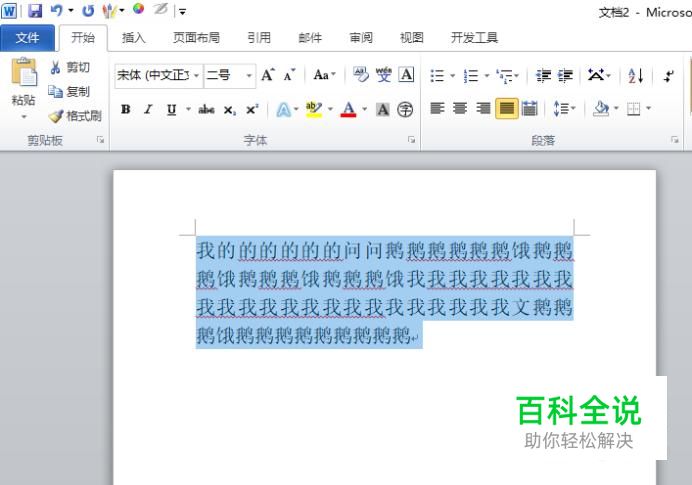Toggle strikethrough abc
This screenshot has width=692, height=485.
(x=206, y=109)
